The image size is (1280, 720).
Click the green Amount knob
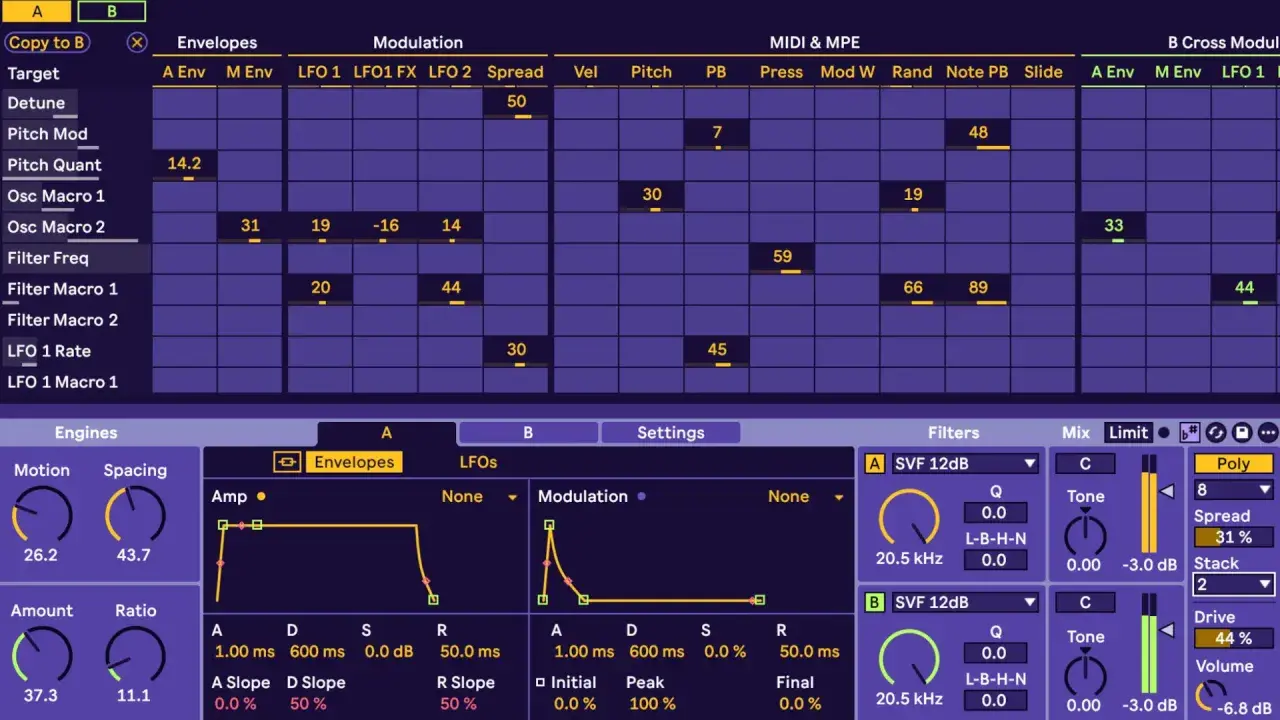(x=41, y=656)
